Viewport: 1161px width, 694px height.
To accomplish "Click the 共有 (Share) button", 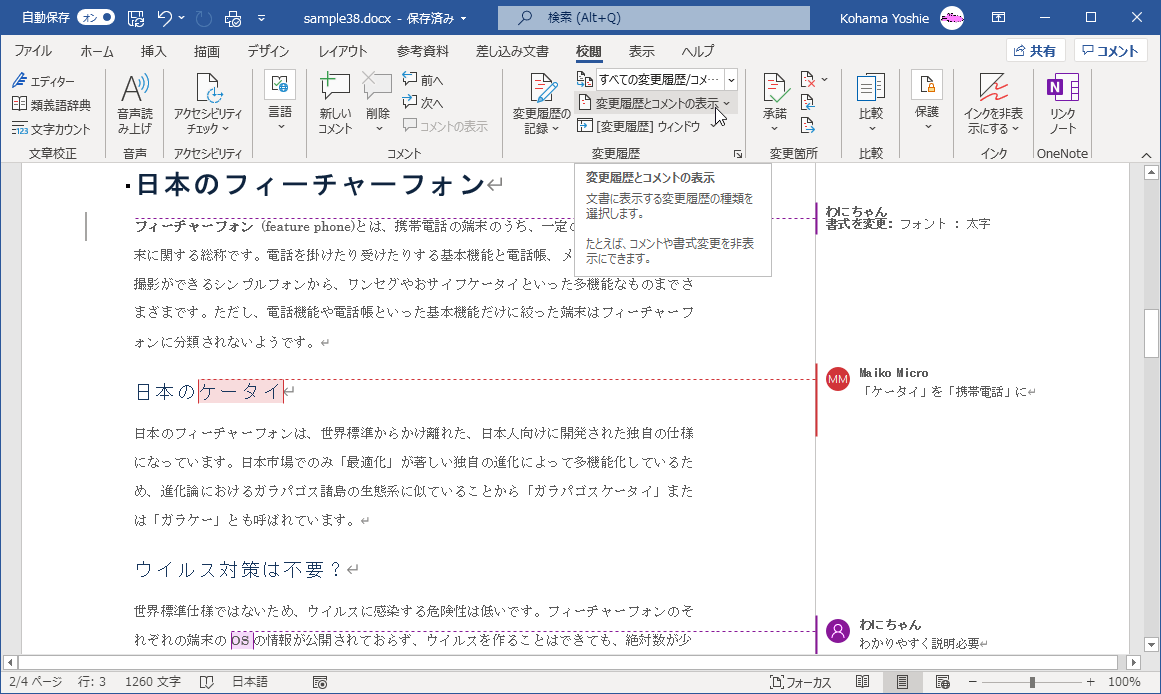I will [1035, 50].
